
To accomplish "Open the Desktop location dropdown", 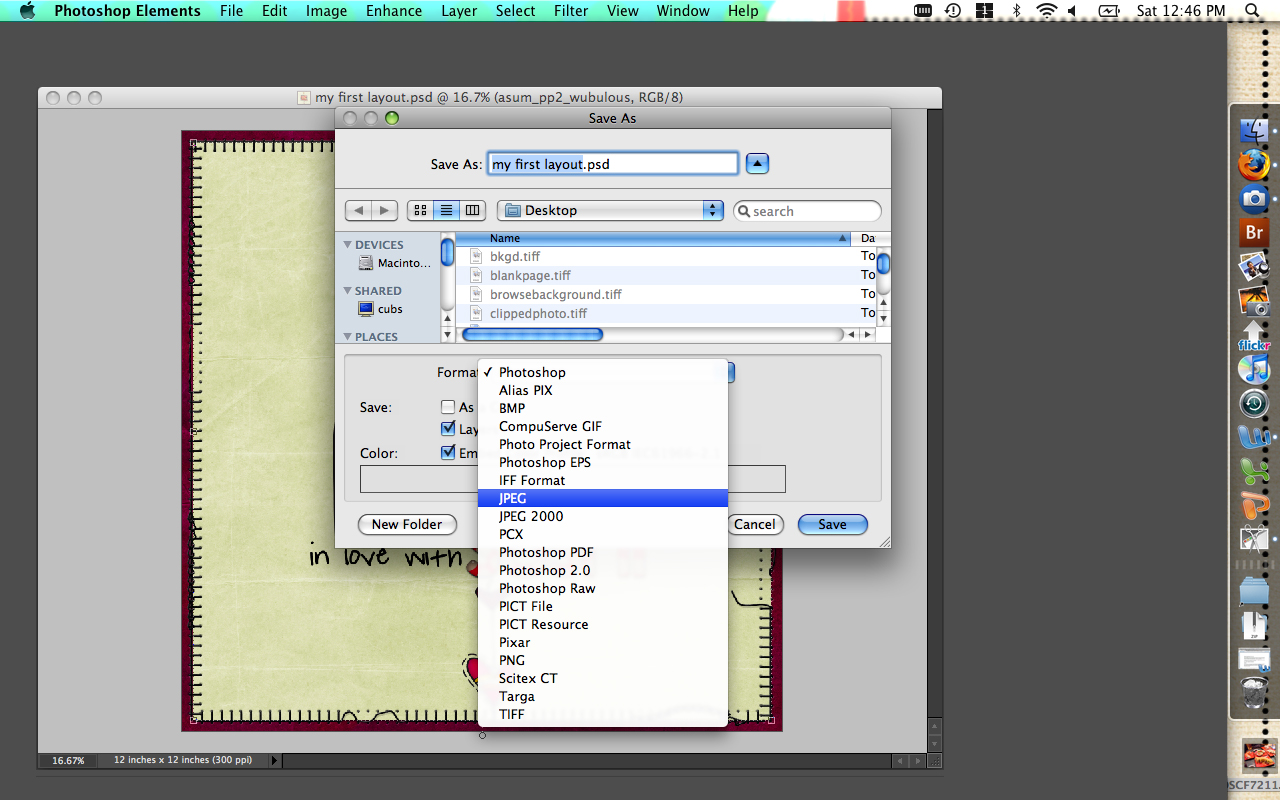I will (610, 210).
